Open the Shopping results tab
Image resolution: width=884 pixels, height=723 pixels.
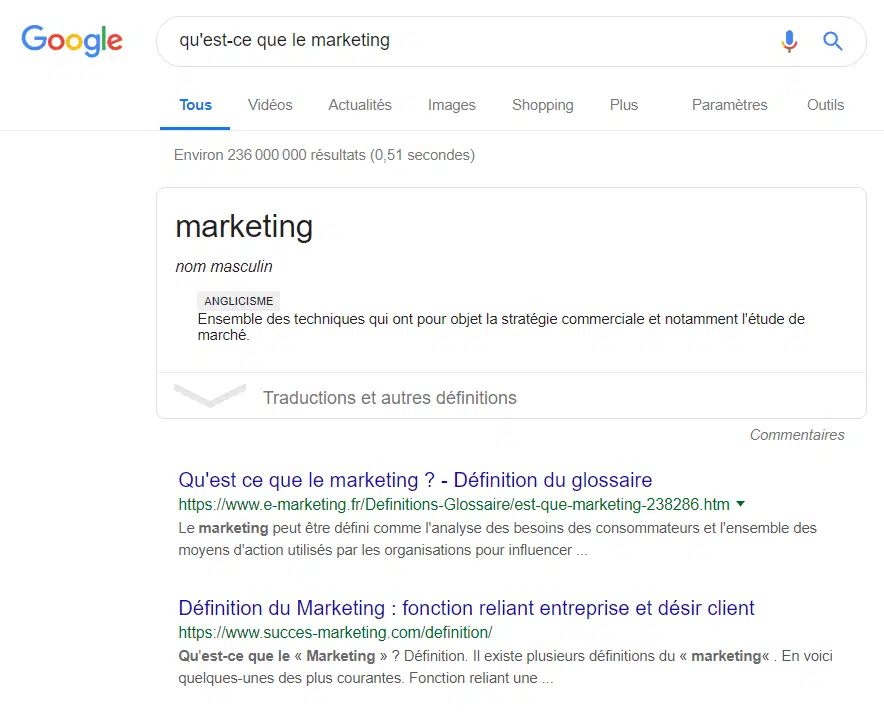[543, 105]
